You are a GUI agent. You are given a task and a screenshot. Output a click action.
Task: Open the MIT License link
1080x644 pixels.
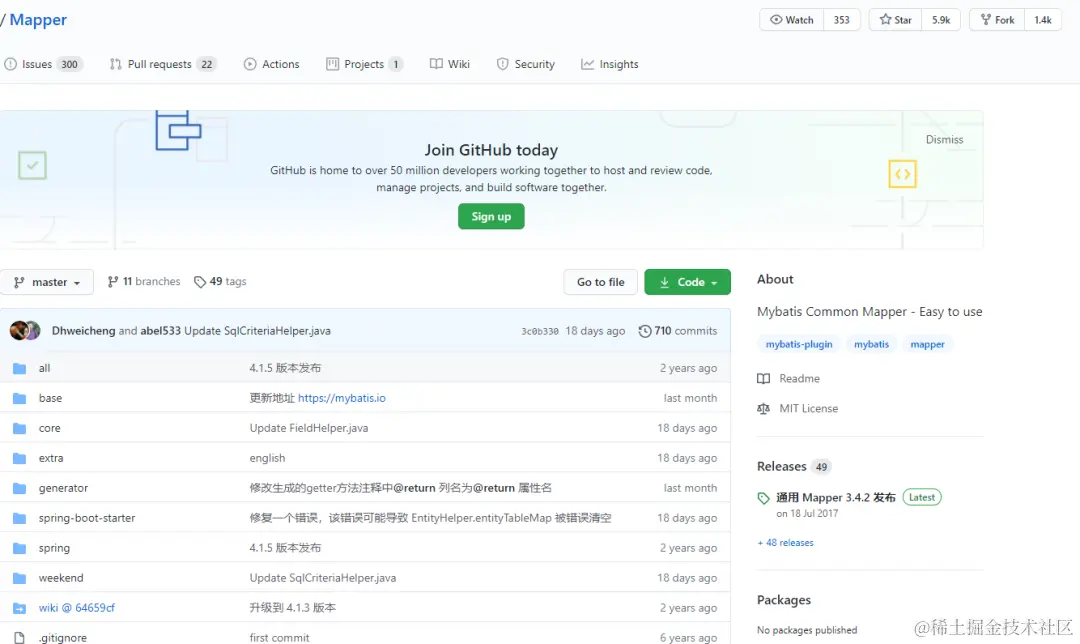tap(798, 408)
